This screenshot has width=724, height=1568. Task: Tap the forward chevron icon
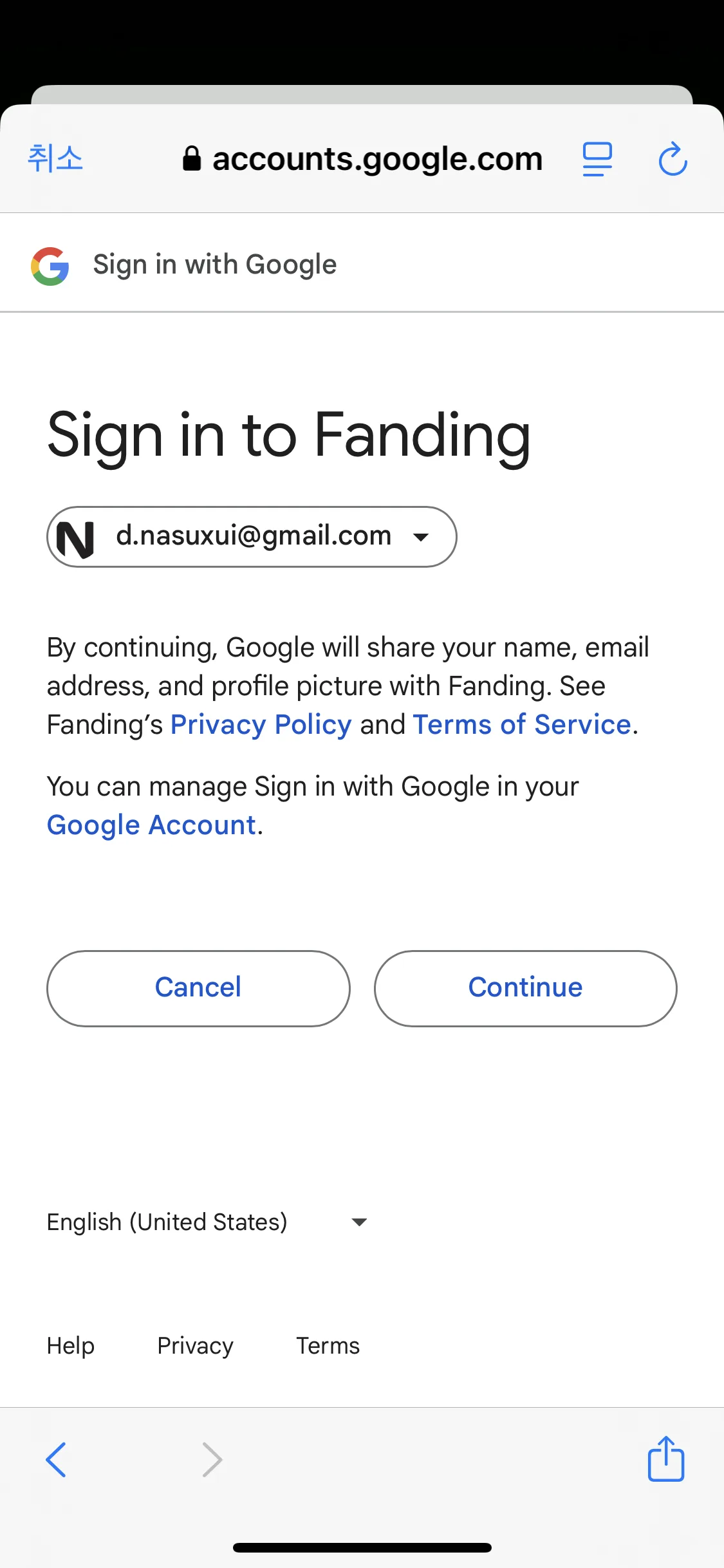[212, 1459]
